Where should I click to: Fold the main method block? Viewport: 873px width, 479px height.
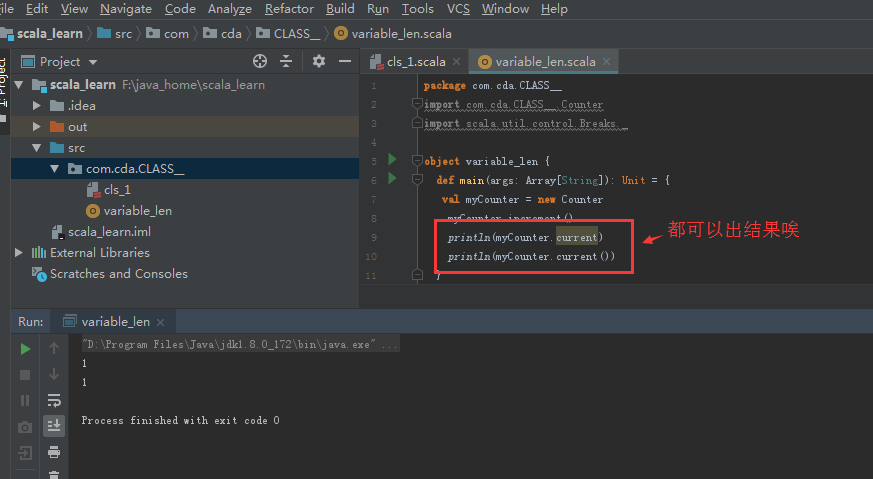pos(417,179)
